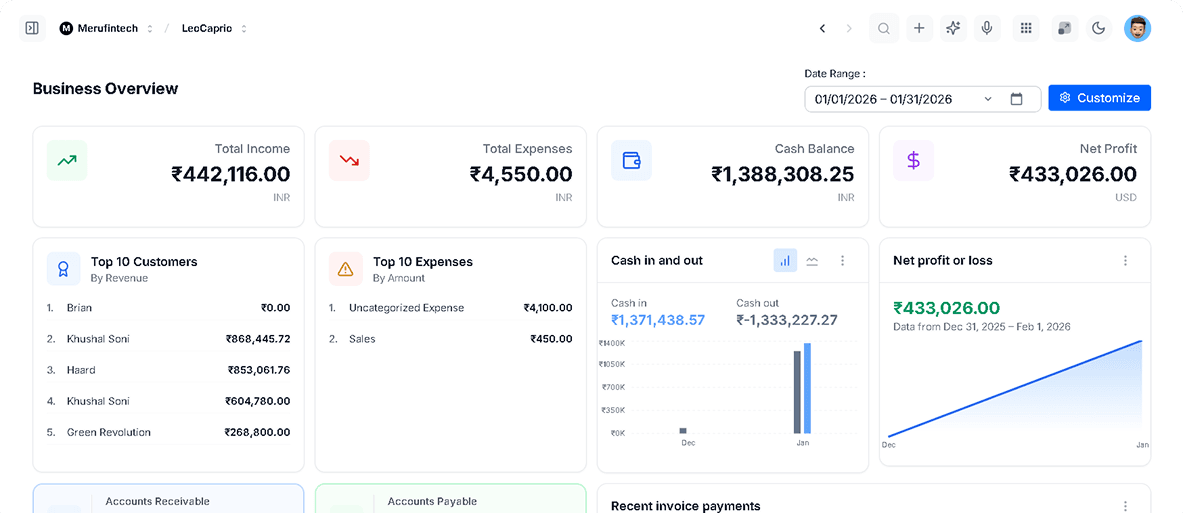
Task: Open the calendar picker icon
Action: click(x=1016, y=99)
